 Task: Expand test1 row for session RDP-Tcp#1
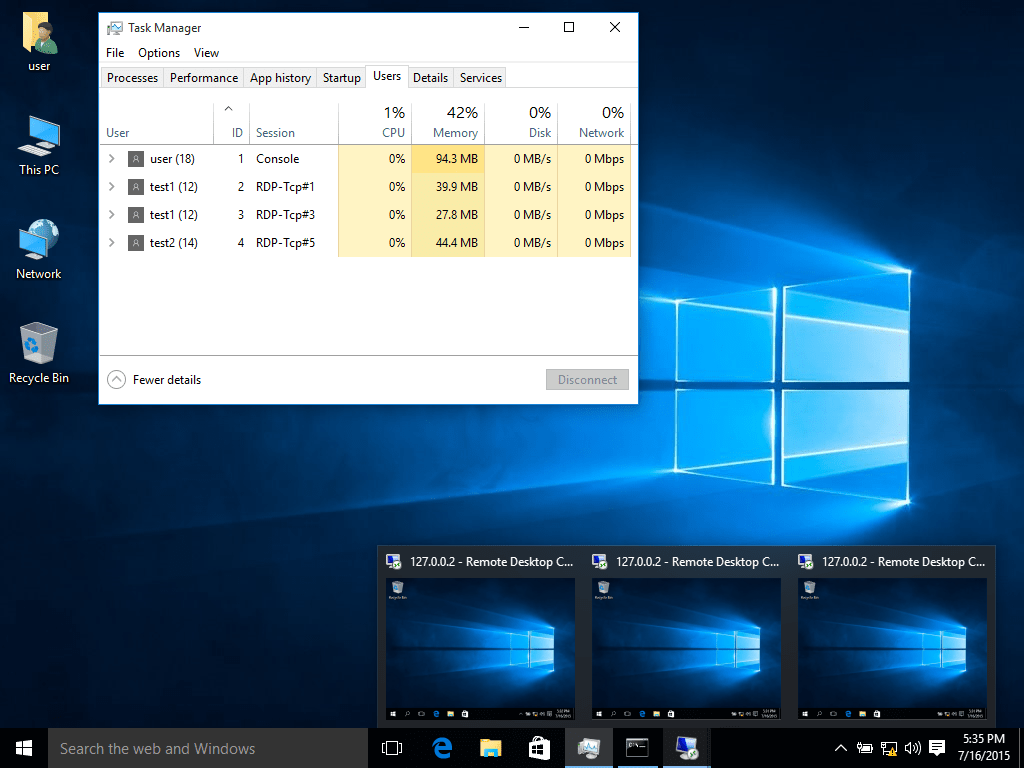point(112,187)
